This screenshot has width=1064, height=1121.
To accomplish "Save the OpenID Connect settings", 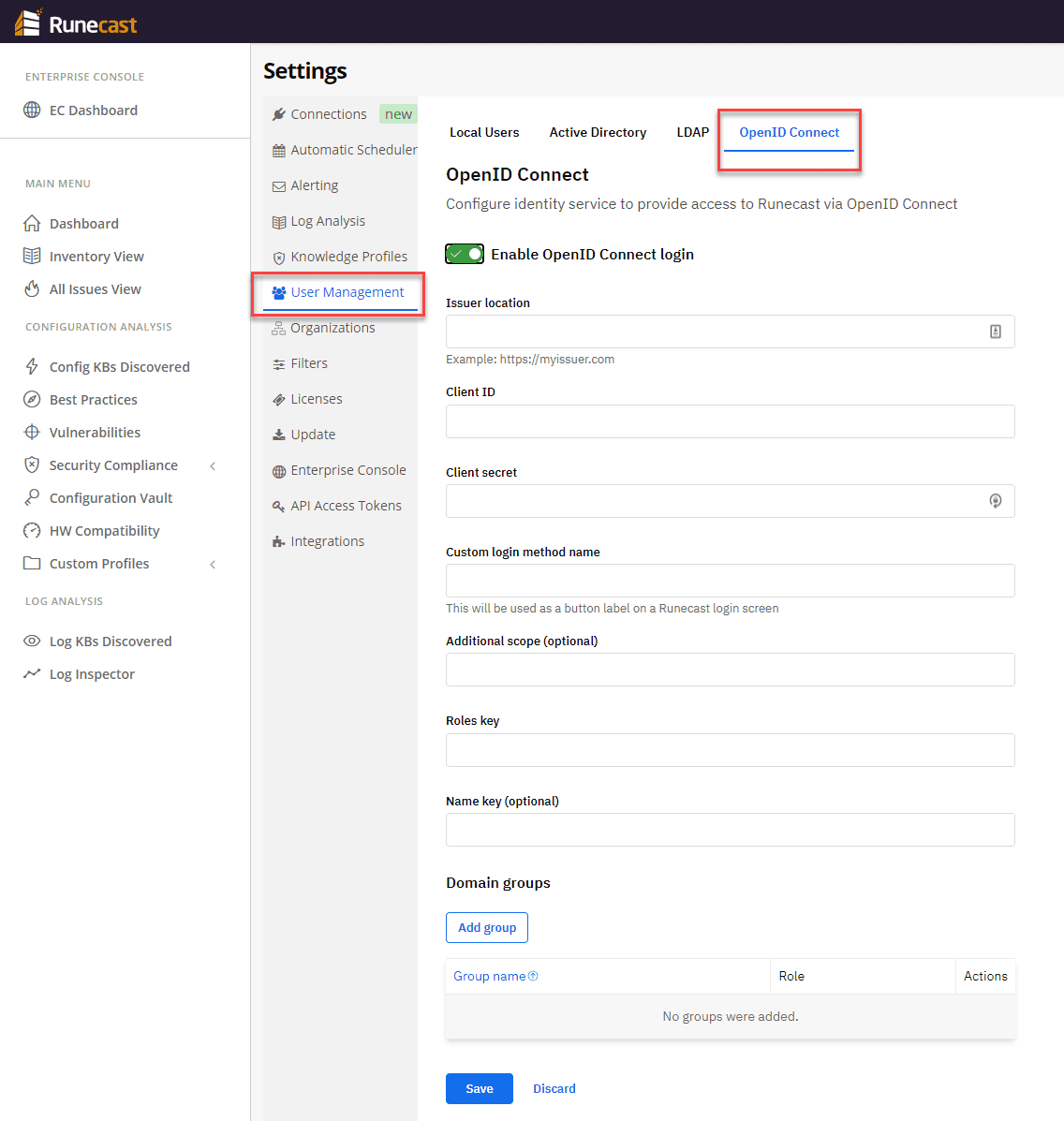I will (x=480, y=1088).
